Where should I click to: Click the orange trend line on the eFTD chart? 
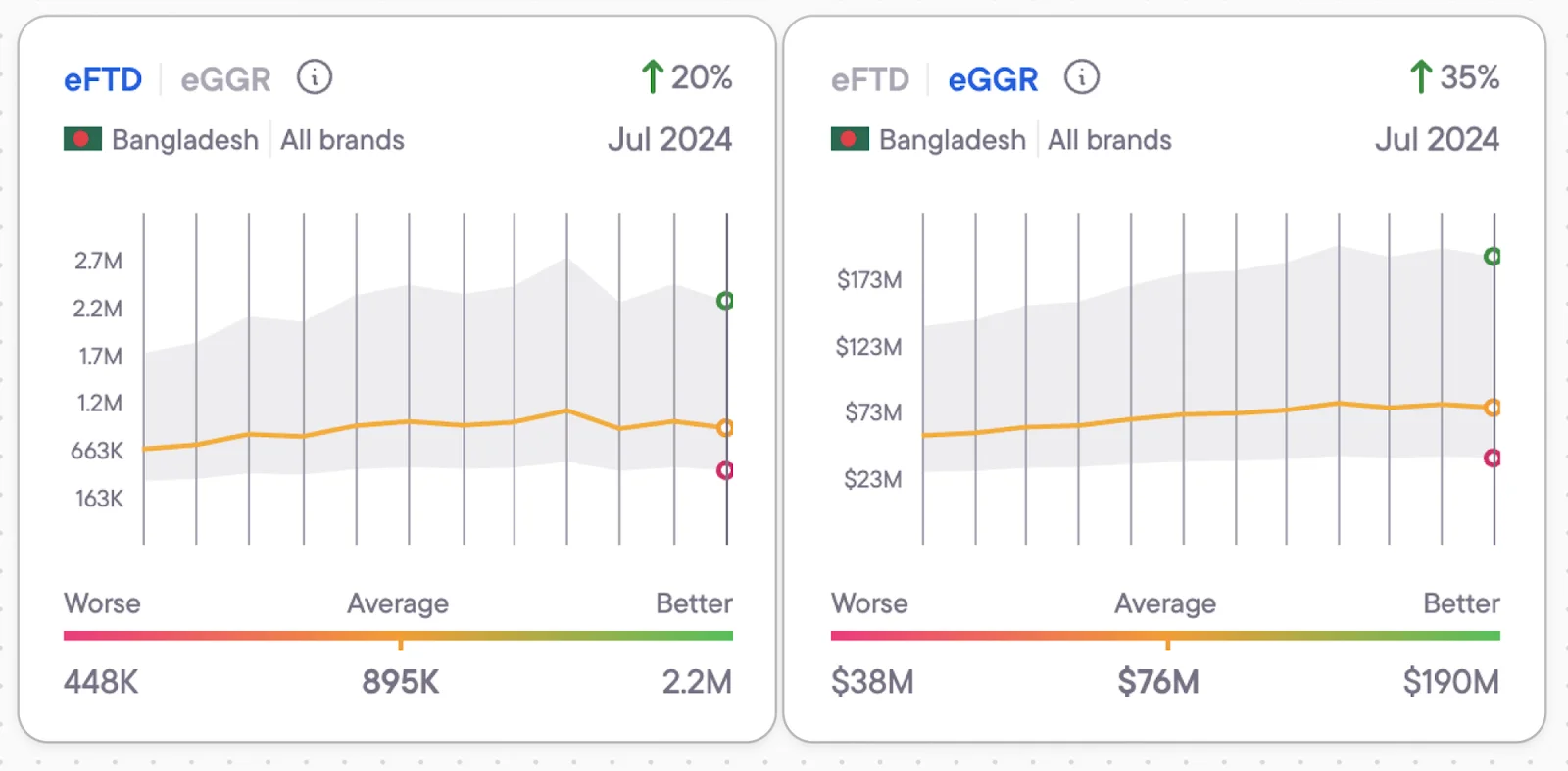click(441, 420)
